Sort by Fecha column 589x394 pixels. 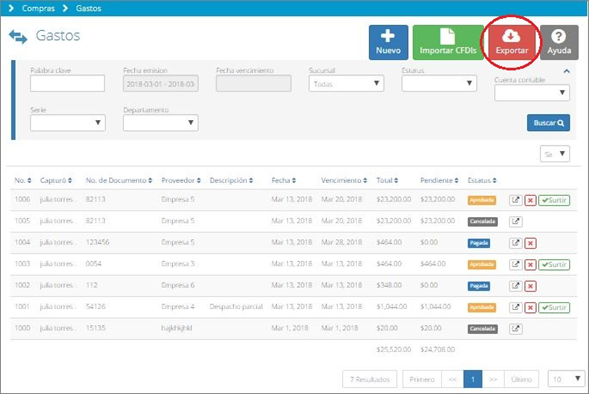284,180
